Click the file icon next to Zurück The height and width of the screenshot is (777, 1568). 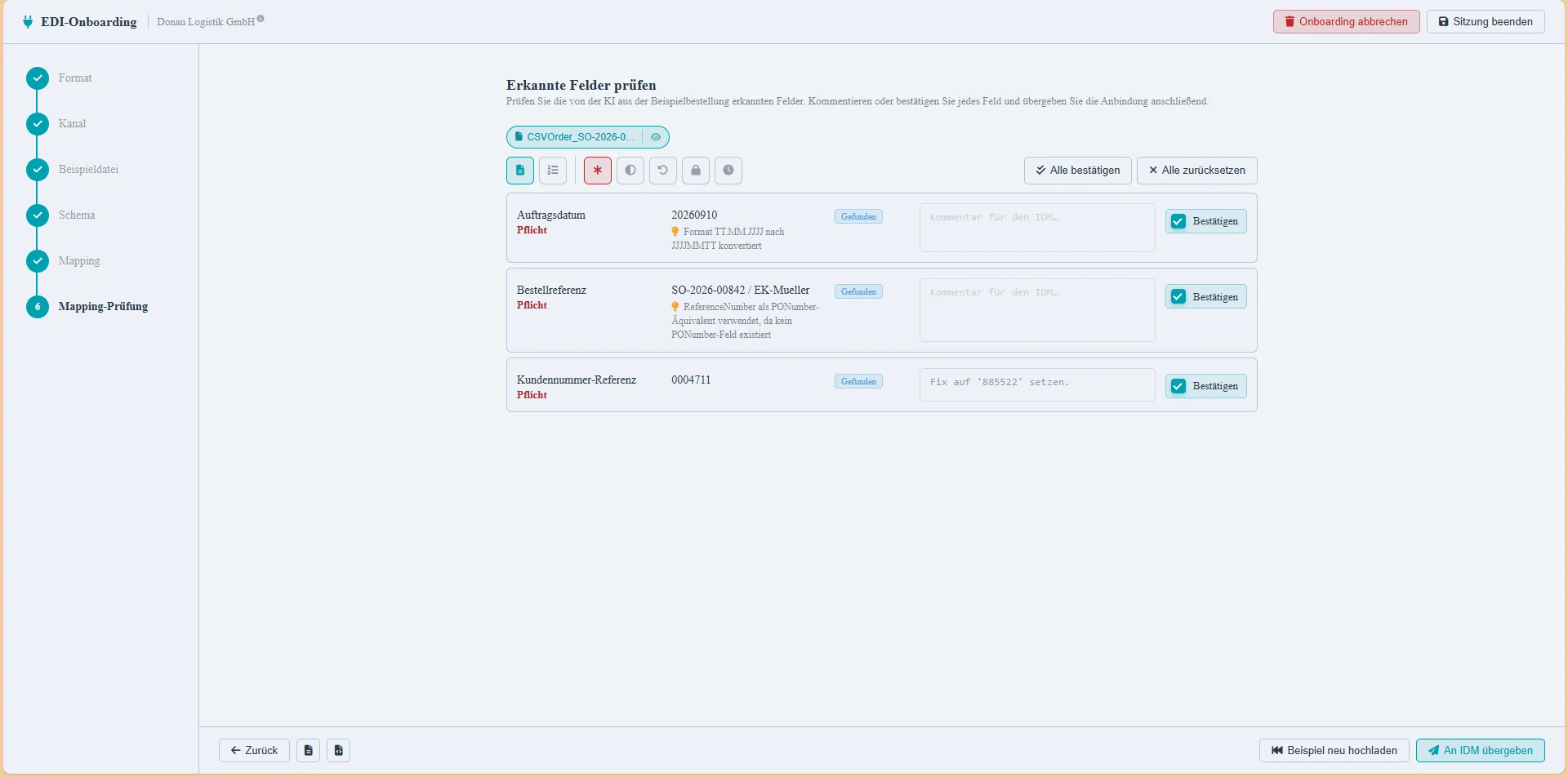308,750
